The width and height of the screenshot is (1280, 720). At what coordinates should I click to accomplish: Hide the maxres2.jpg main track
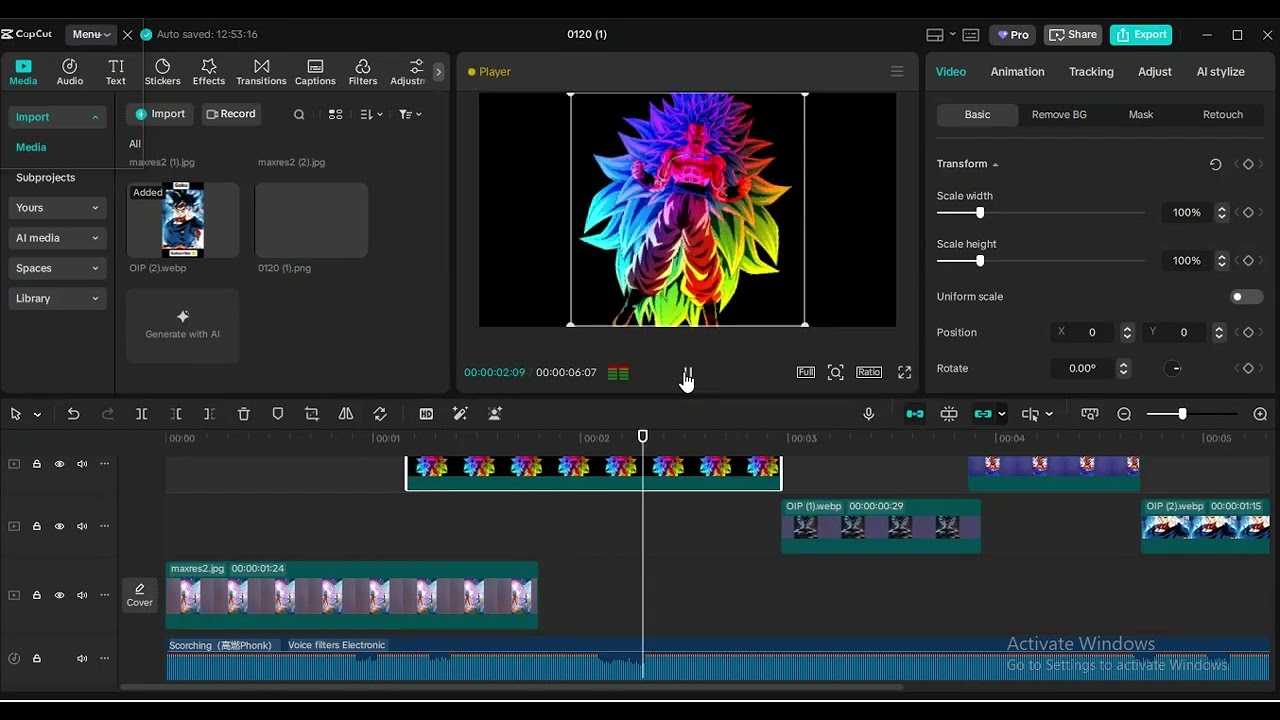click(59, 596)
